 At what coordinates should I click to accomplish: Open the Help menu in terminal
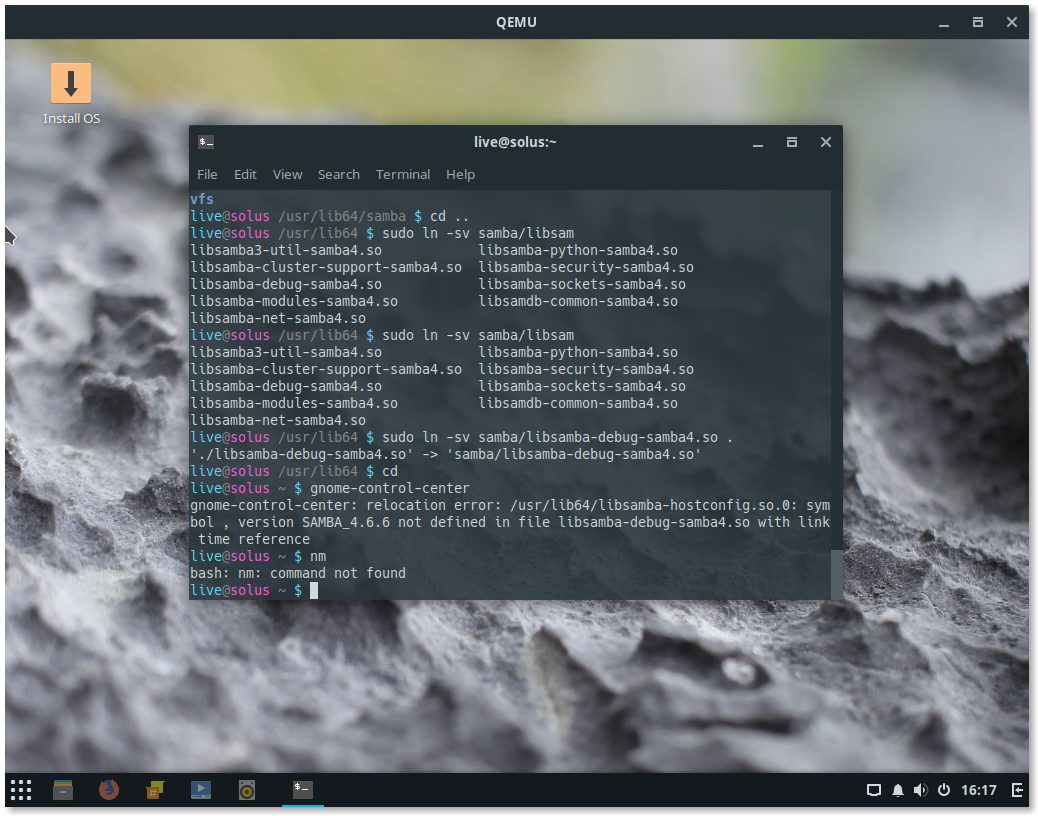click(x=460, y=175)
